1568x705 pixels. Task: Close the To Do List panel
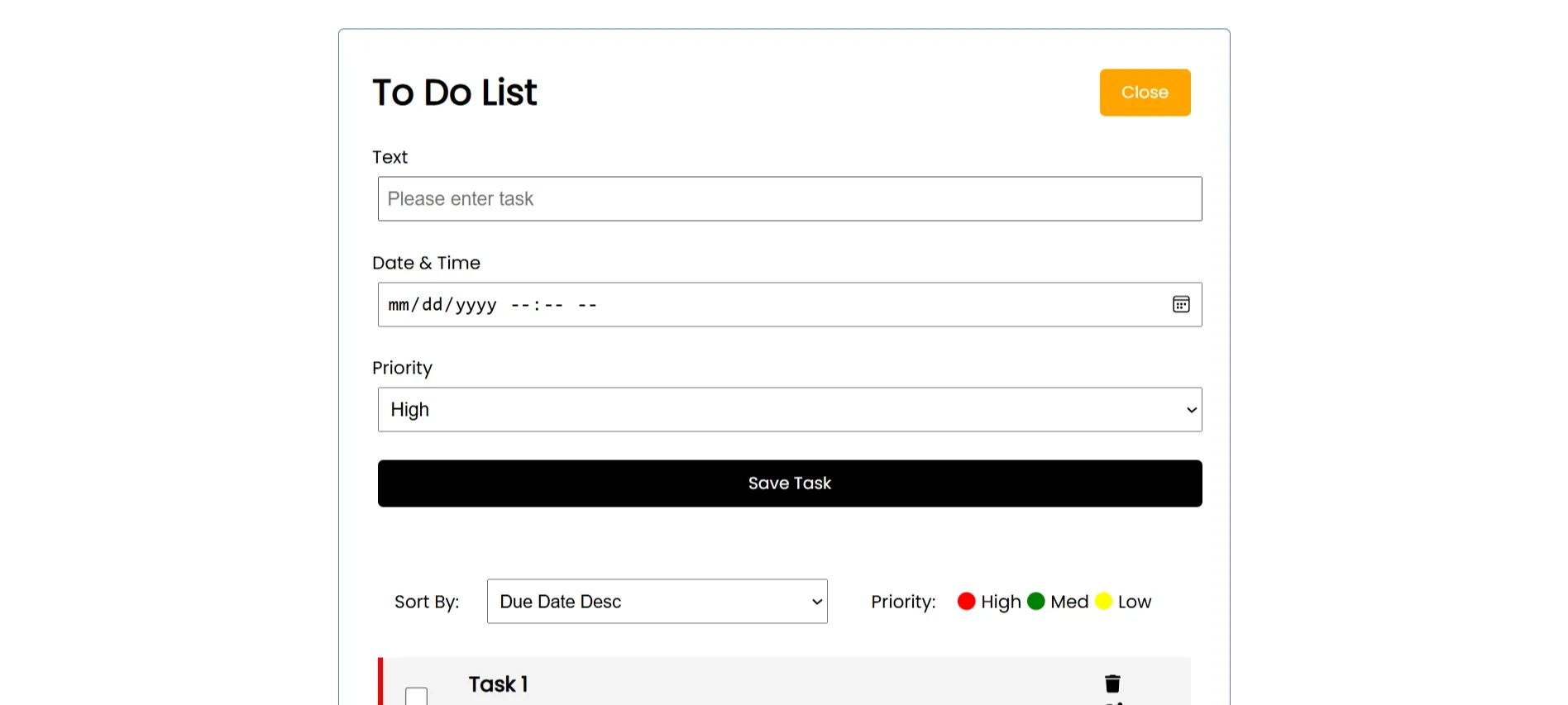click(x=1145, y=93)
